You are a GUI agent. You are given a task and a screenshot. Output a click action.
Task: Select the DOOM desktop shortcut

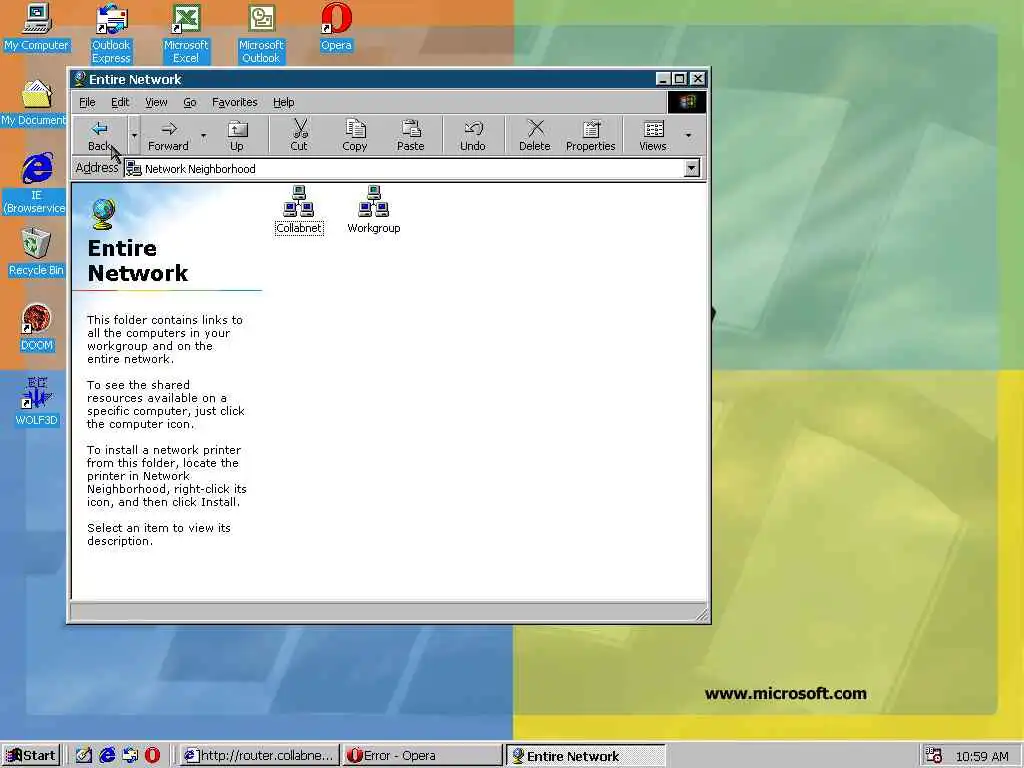(36, 328)
